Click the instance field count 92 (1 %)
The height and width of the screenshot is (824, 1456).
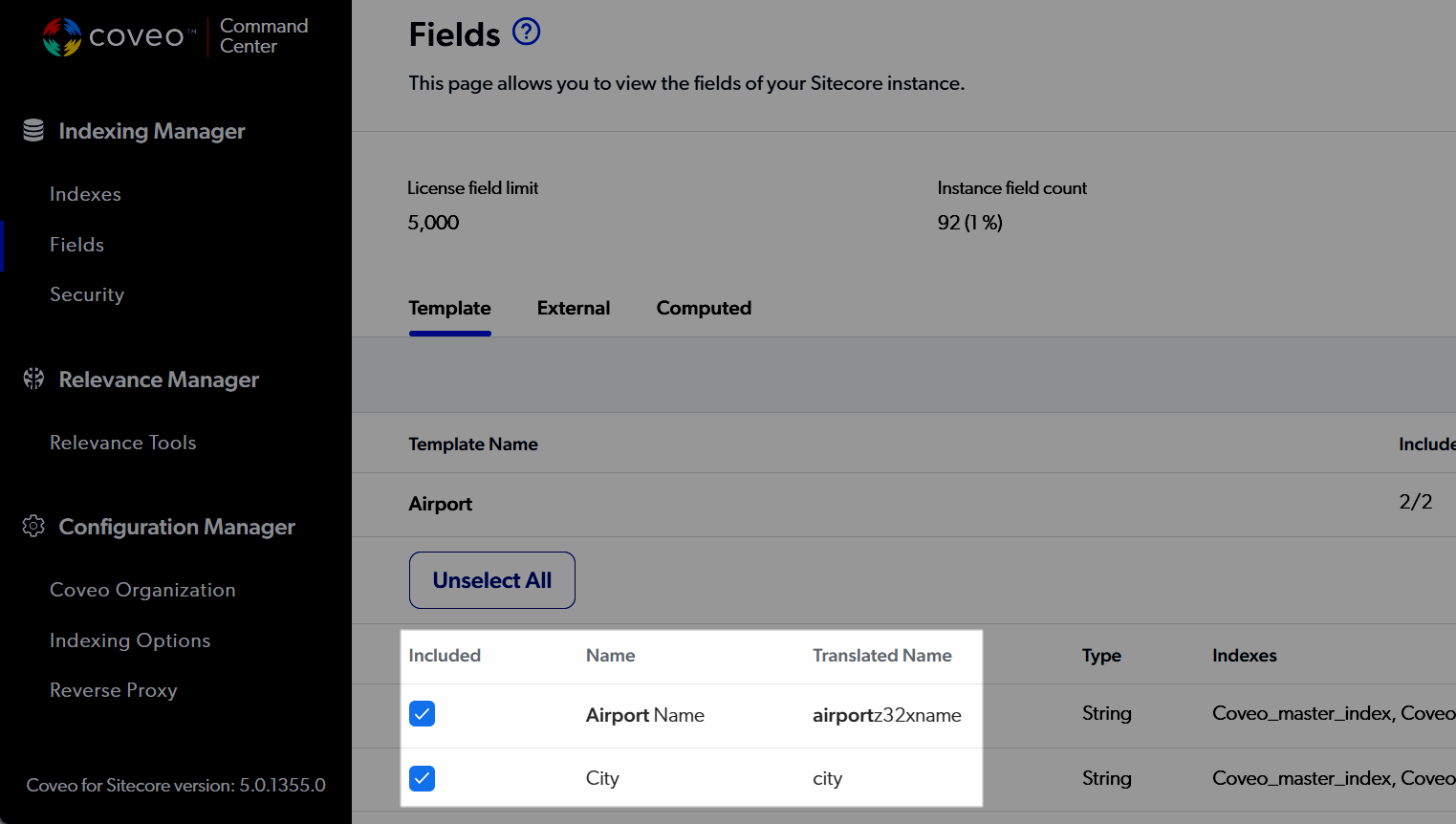tap(970, 223)
